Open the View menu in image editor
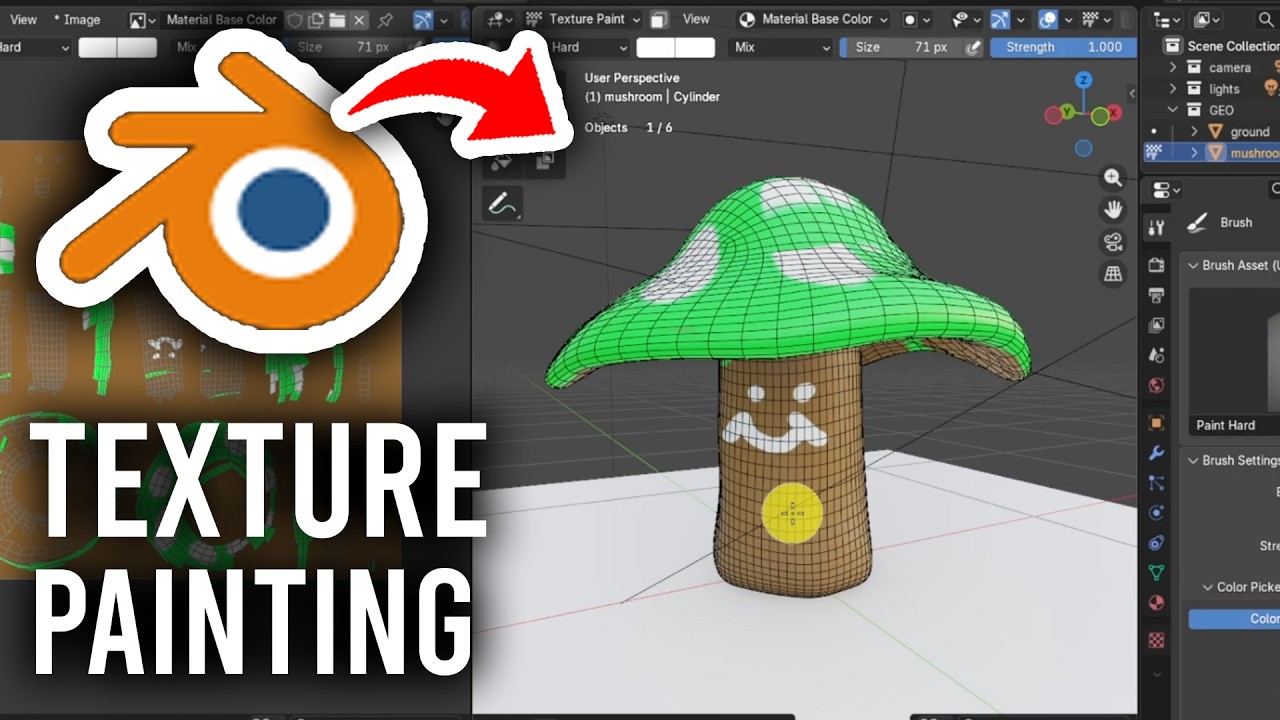 (x=23, y=19)
